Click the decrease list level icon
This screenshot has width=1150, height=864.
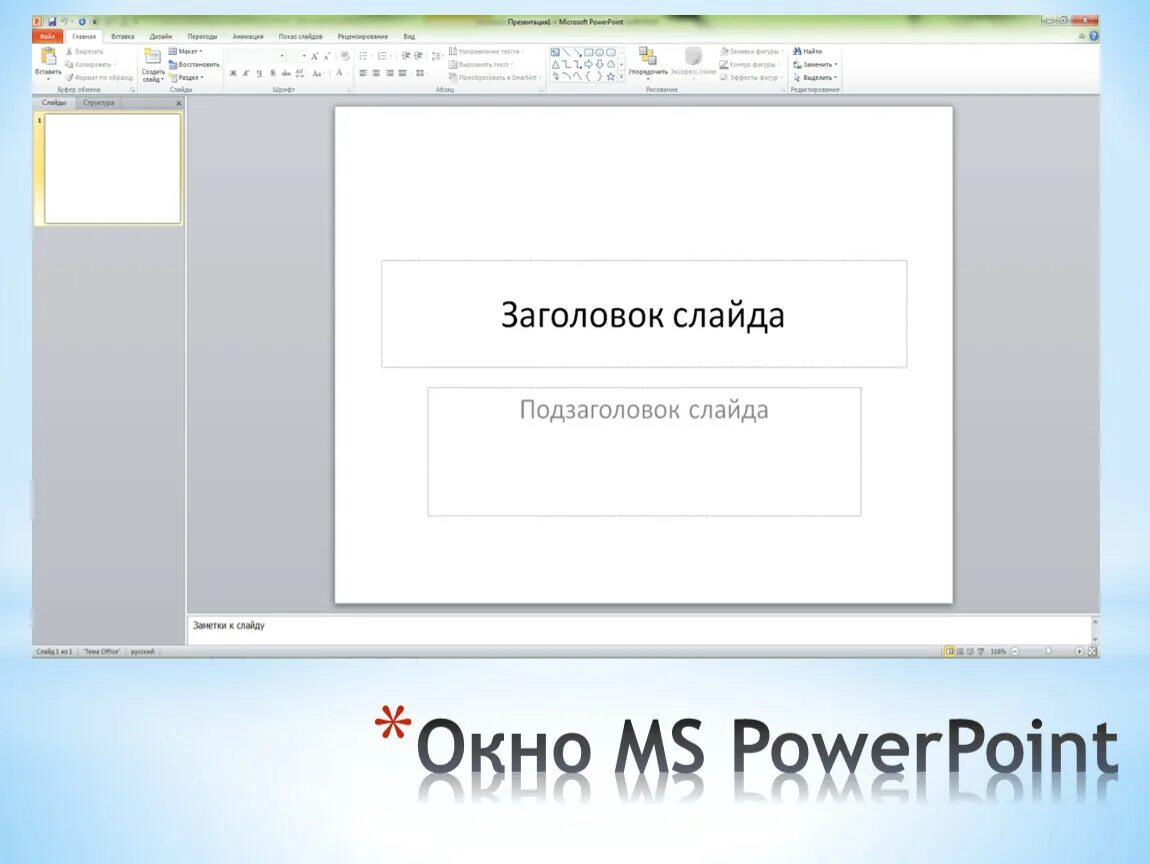(x=406, y=56)
